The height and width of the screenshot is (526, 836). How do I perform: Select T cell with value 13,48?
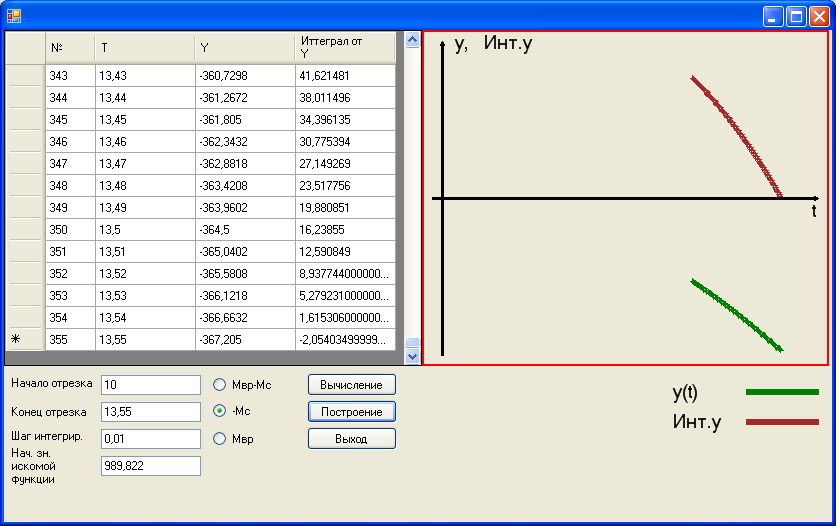[145, 185]
